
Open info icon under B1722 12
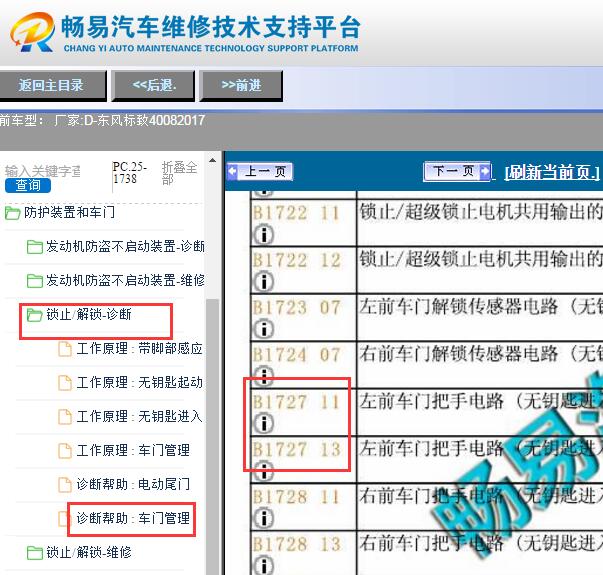[263, 282]
